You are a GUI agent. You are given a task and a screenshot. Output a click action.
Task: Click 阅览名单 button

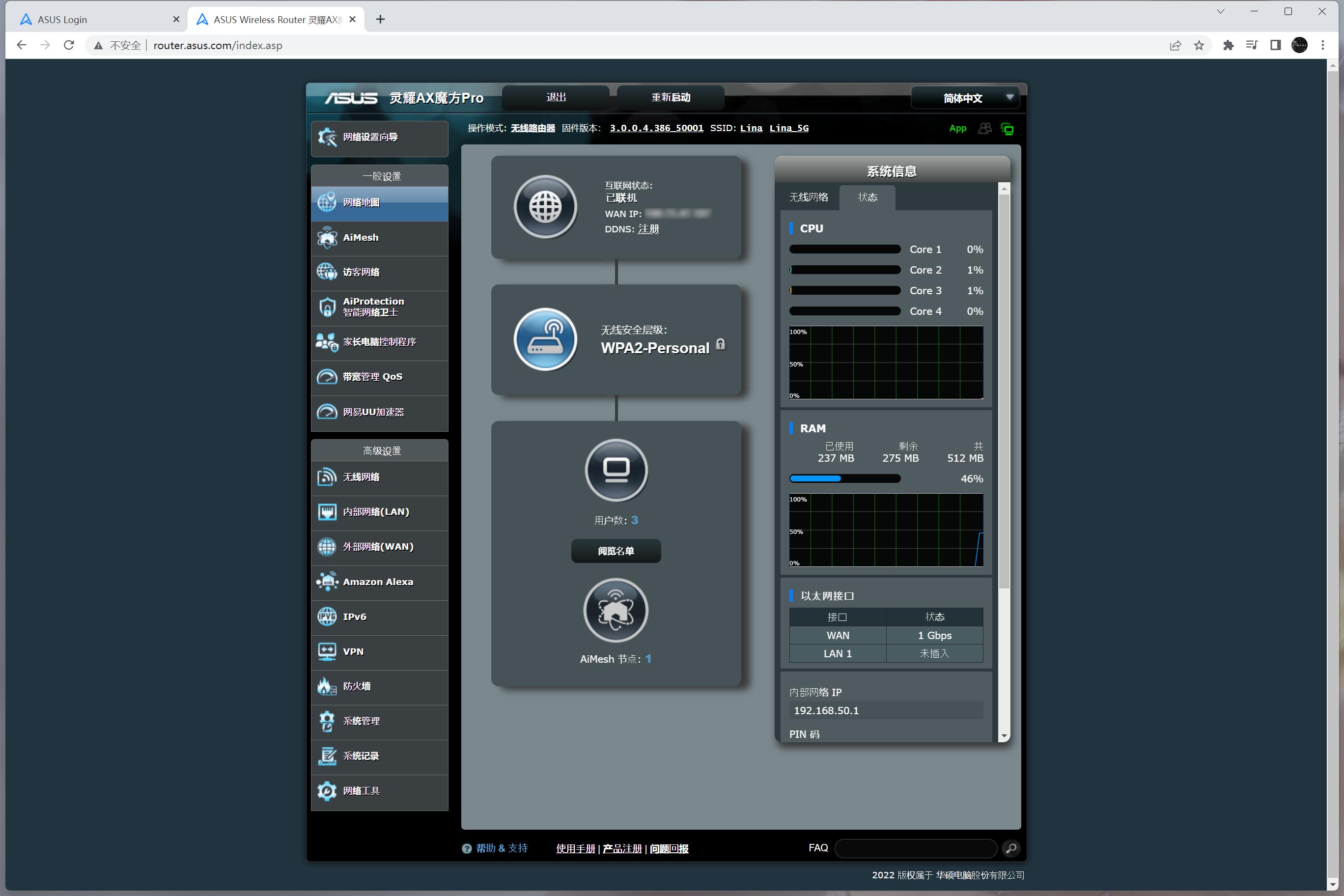[616, 551]
